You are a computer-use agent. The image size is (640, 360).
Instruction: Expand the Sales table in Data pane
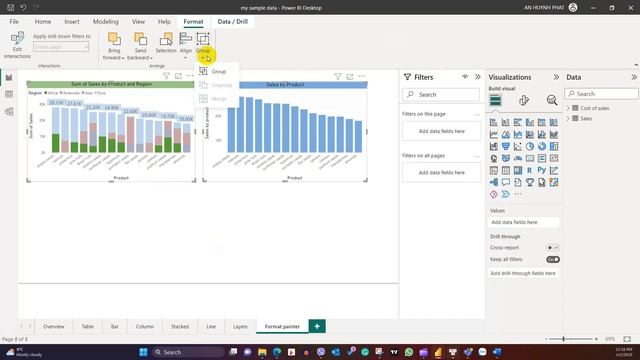568,118
